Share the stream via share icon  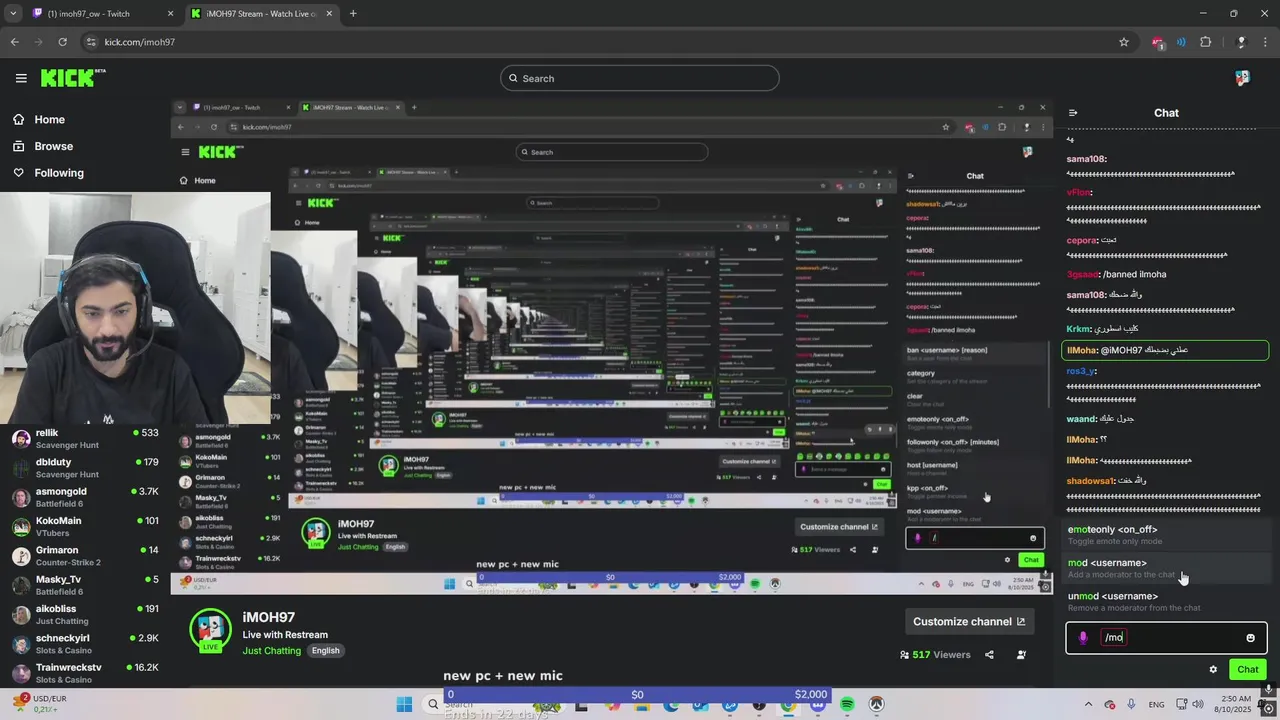pyautogui.click(x=989, y=655)
